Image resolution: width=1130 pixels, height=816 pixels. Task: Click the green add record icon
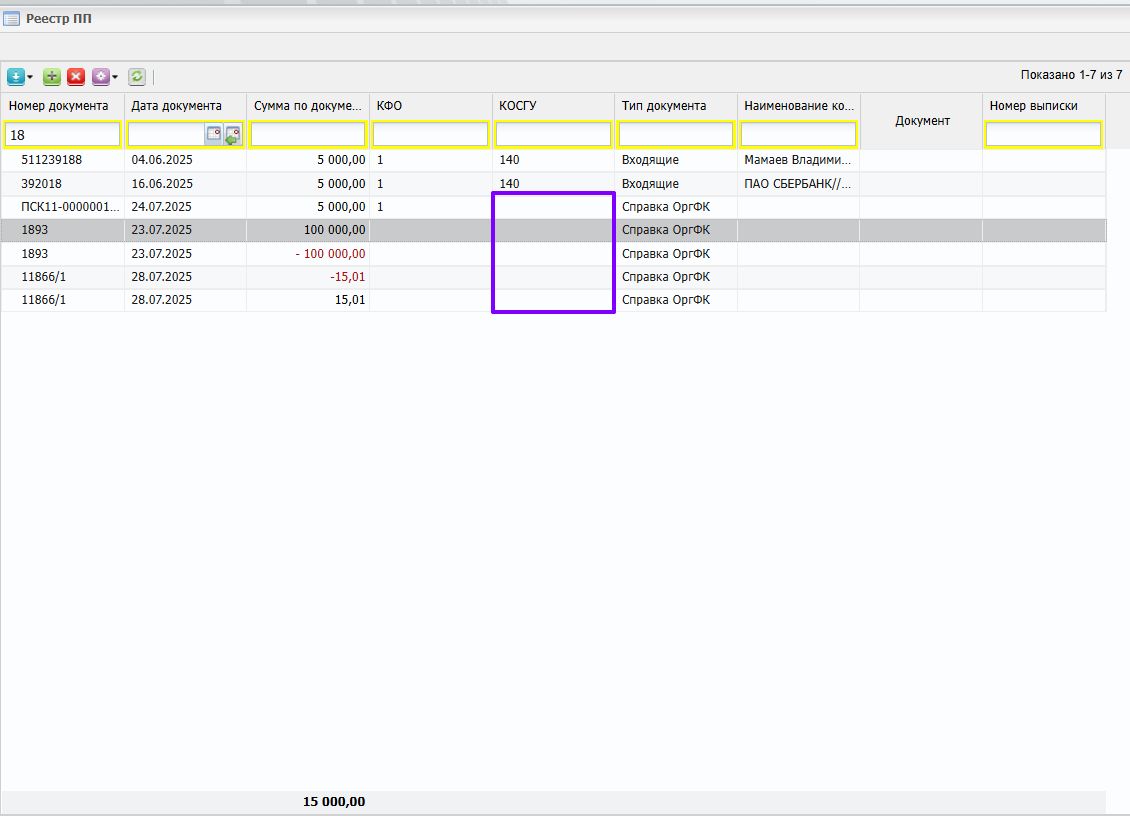tap(52, 76)
